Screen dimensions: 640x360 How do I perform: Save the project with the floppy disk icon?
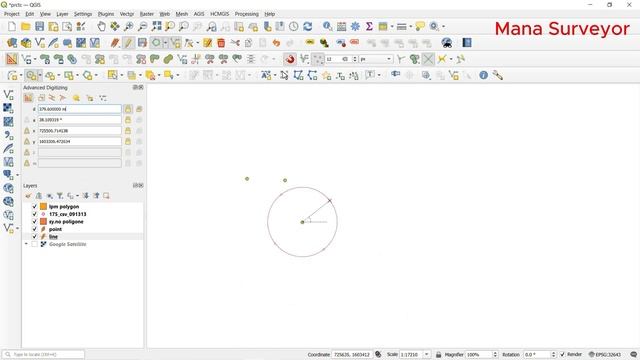(40, 27)
